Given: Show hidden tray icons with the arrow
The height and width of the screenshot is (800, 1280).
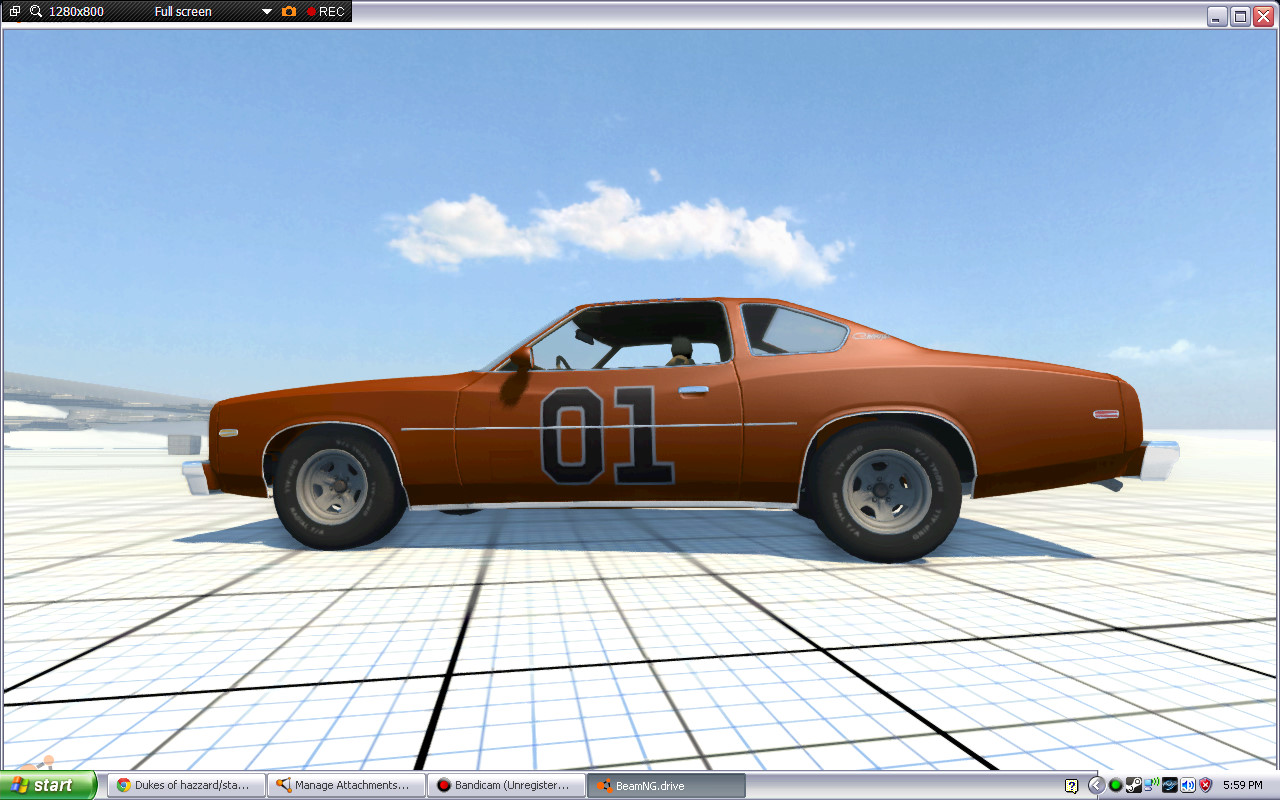Looking at the screenshot, I should (1097, 785).
